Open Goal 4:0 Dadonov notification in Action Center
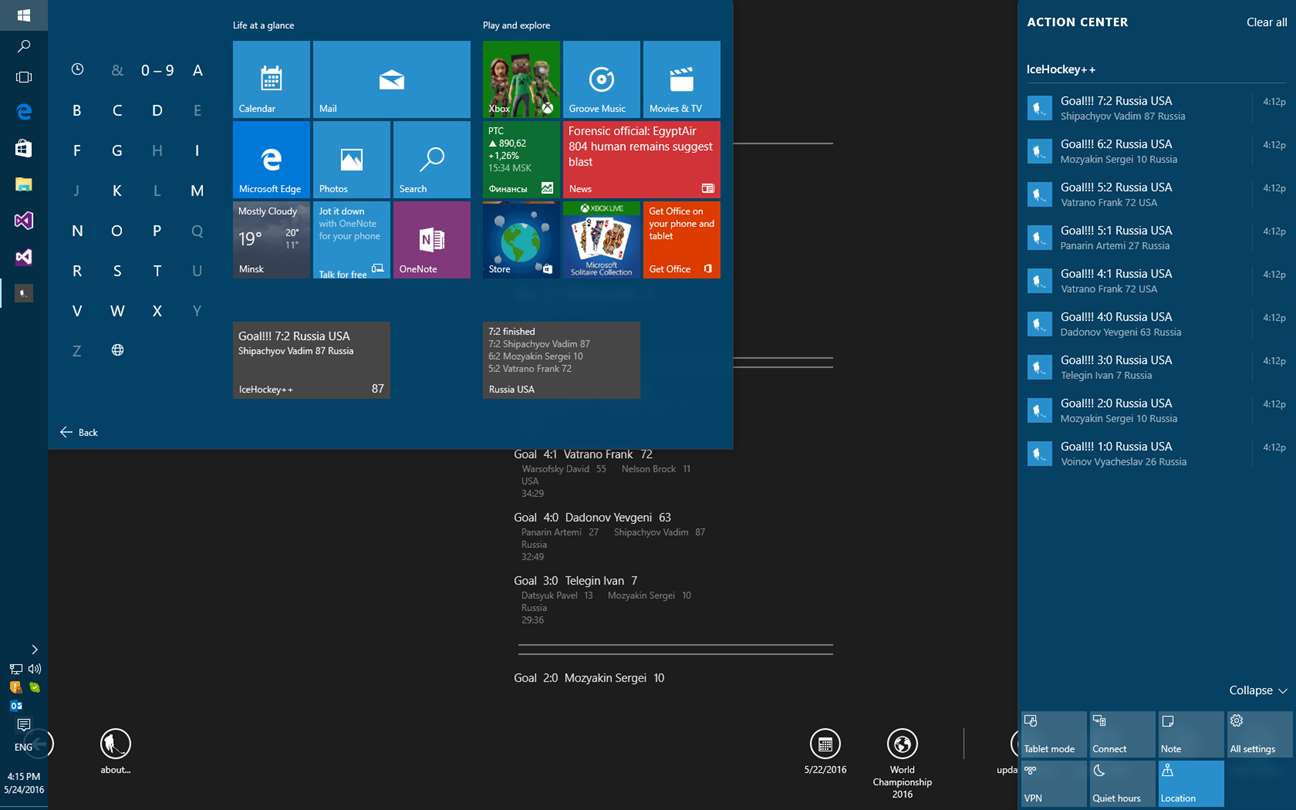Screen dimensions: 1296x810 coord(1156,324)
